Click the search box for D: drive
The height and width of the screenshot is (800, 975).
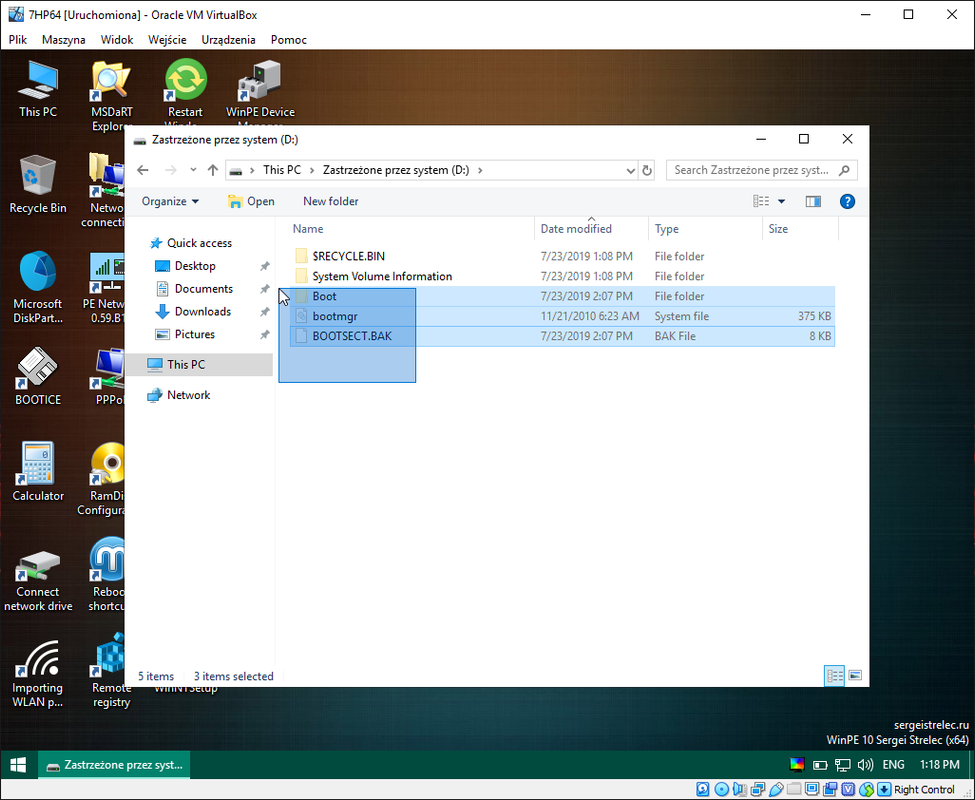click(762, 170)
